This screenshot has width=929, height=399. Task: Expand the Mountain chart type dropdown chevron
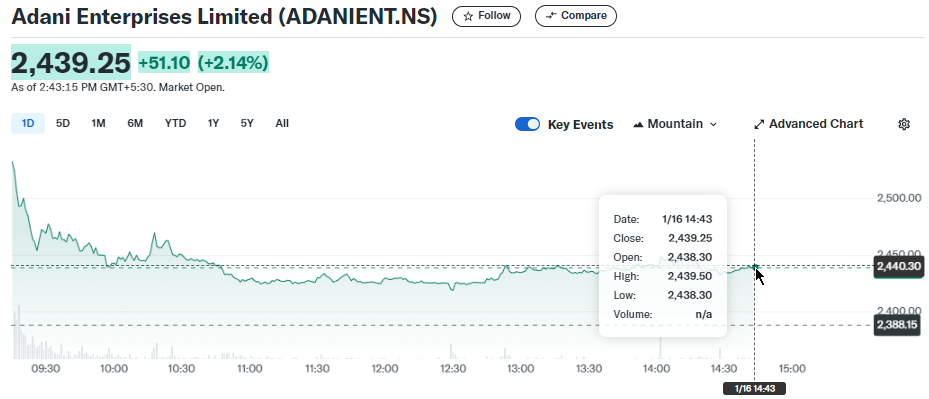pyautogui.click(x=713, y=125)
